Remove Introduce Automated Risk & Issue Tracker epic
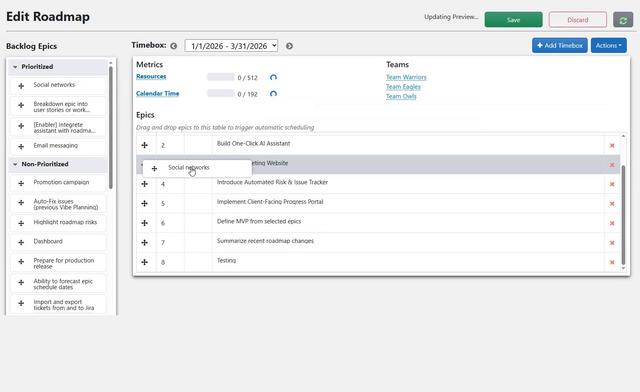This screenshot has height=392, width=640. pos(612,184)
